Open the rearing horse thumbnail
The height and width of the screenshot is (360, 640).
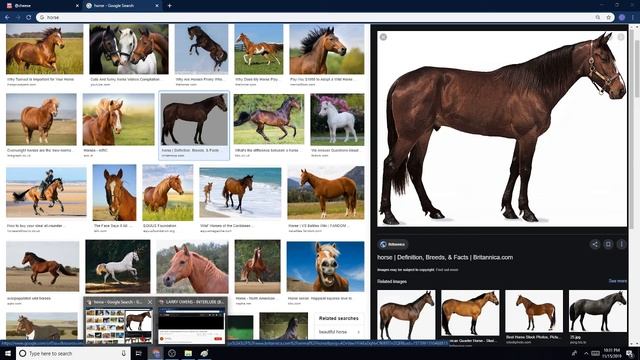201,49
